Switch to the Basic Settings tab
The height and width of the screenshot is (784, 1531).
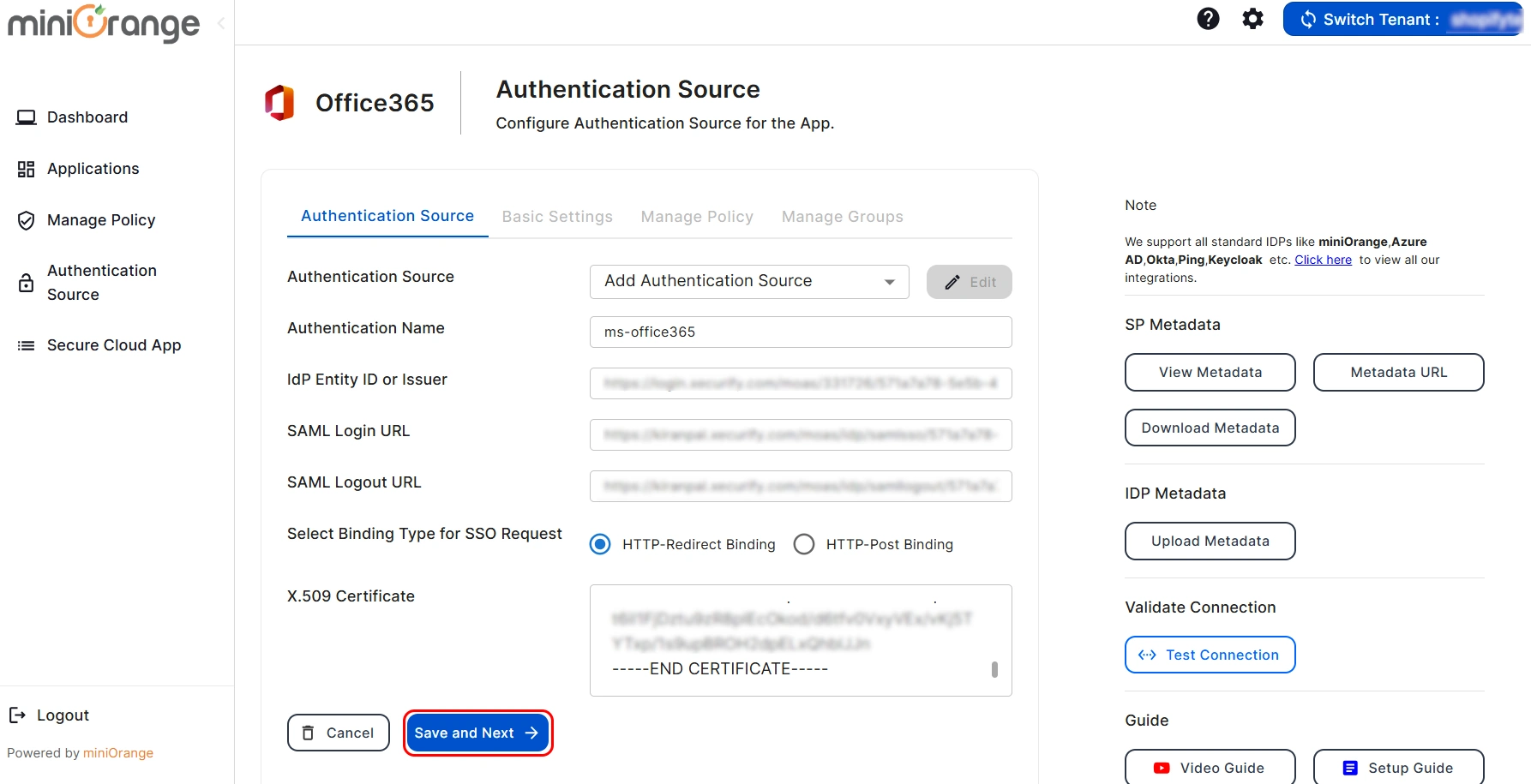[557, 217]
